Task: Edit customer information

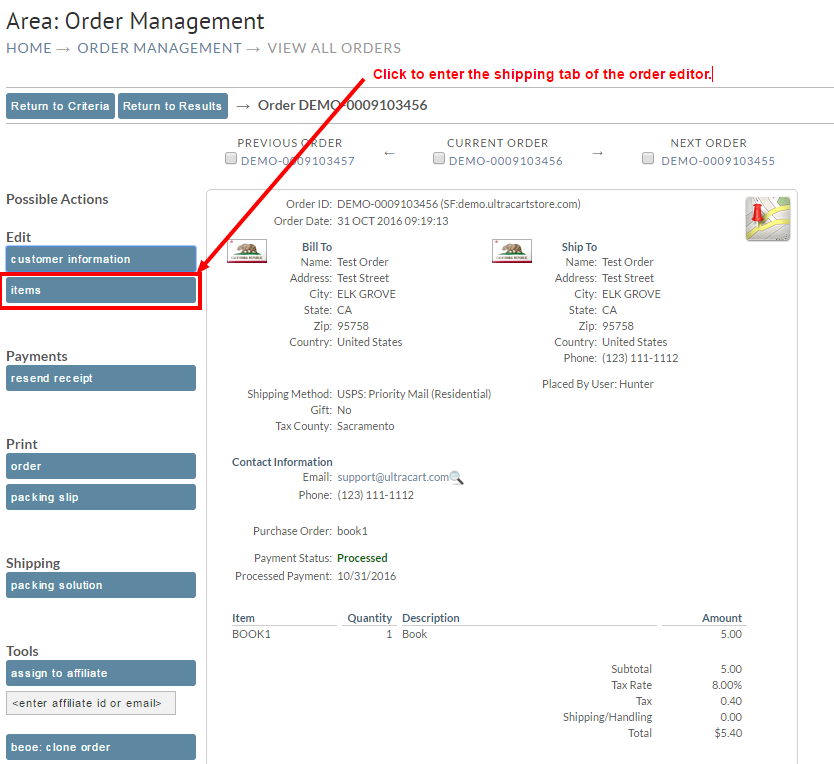Action: [101, 259]
